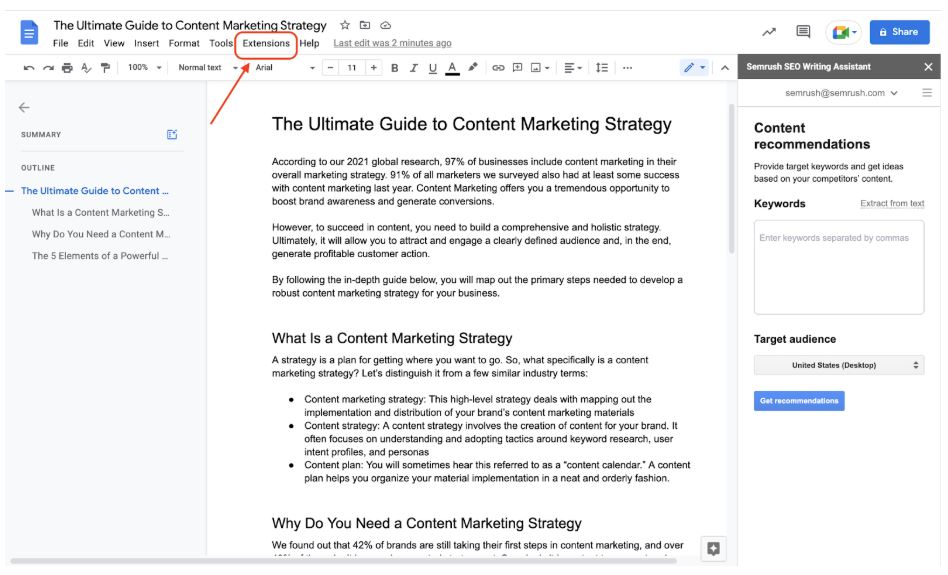Check the cloud save status icon

click(386, 25)
